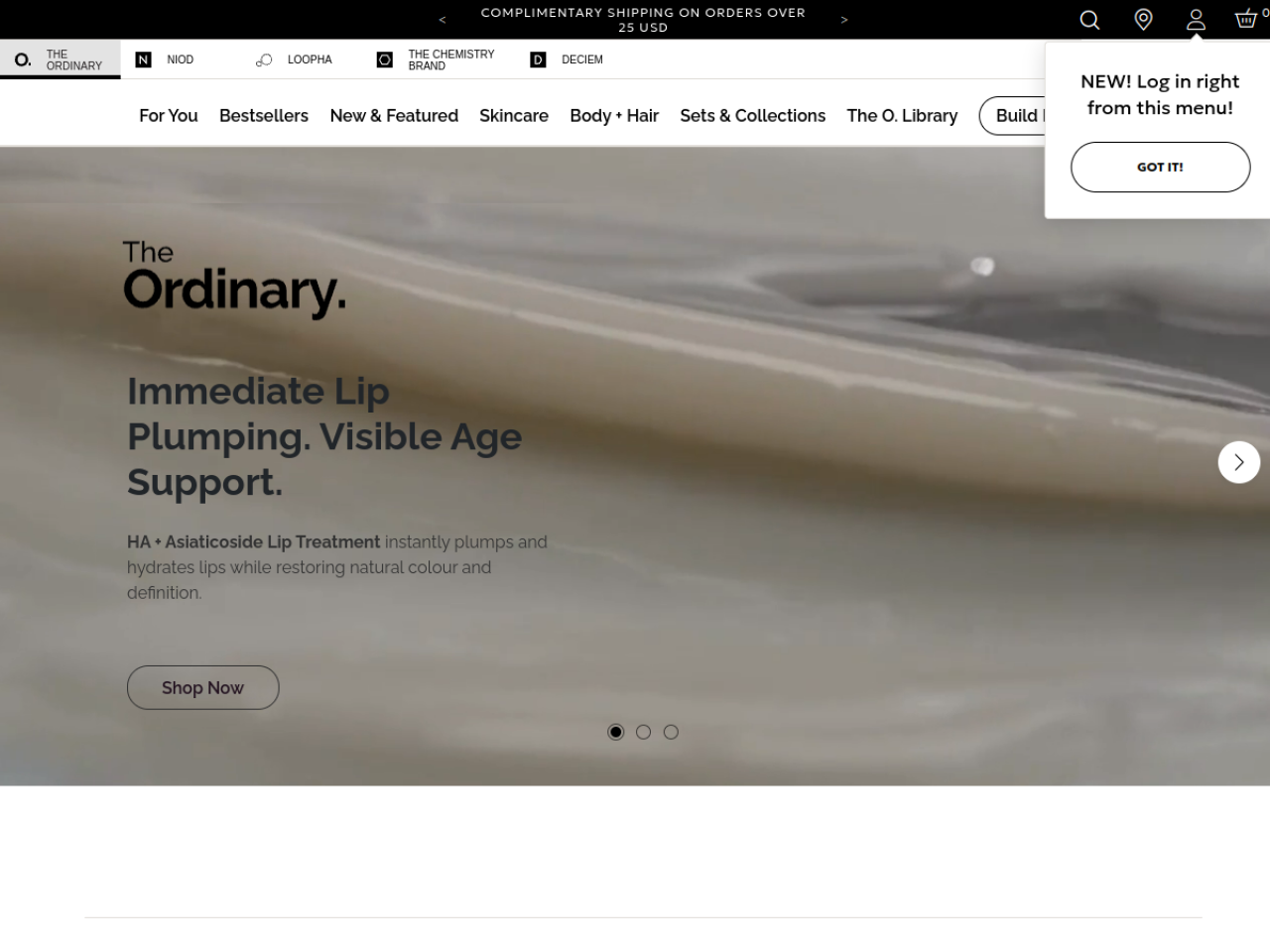Viewport: 1270px width, 952px height.
Task: Click The Ordinary. hero logo
Action: [x=234, y=279]
